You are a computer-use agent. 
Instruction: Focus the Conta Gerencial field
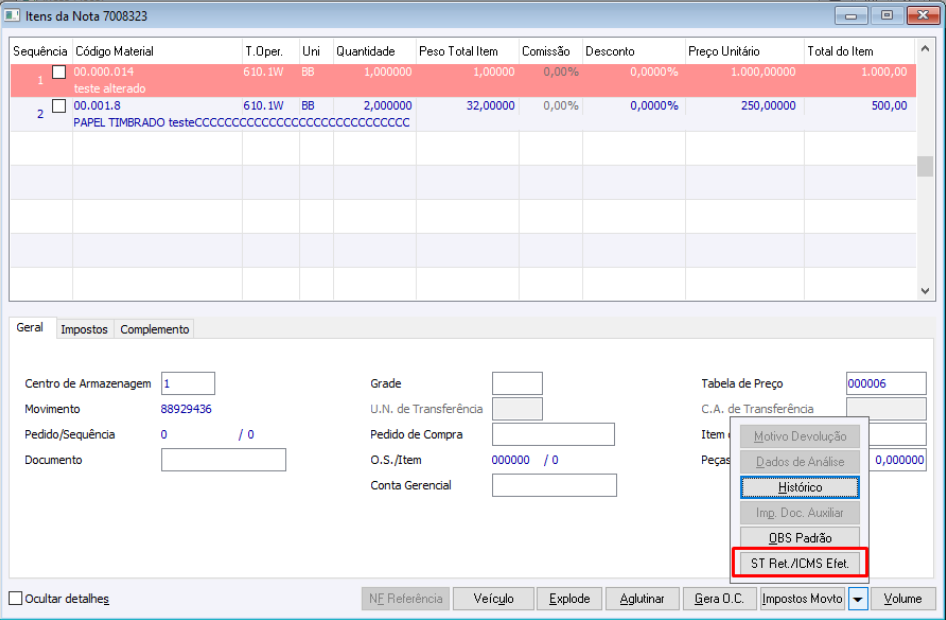[x=554, y=485]
